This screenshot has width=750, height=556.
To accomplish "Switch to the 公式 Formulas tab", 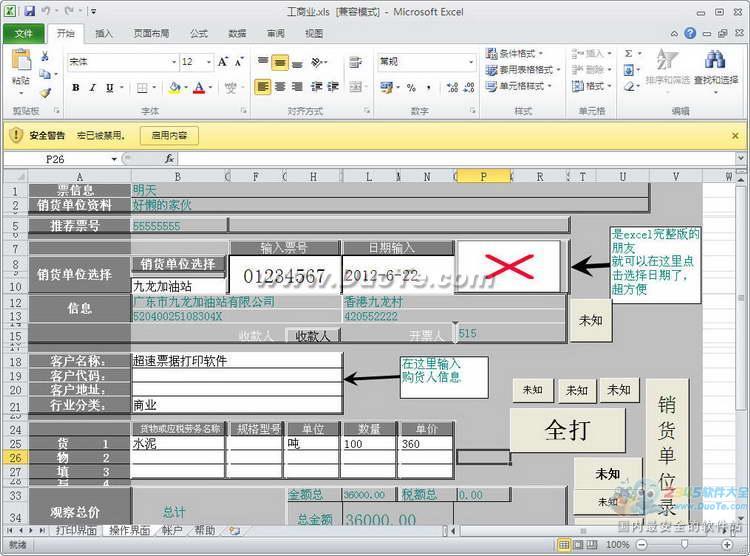I will (x=199, y=33).
